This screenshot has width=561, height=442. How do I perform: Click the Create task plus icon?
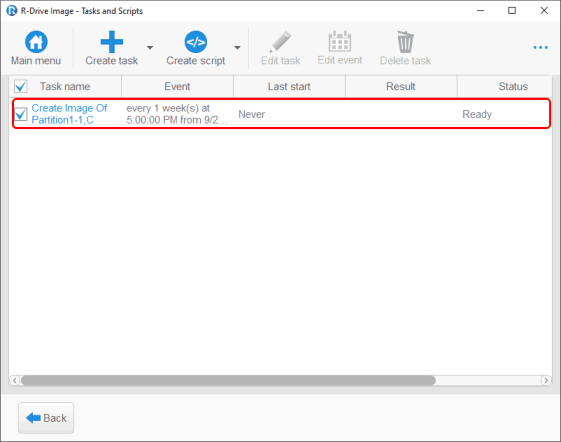point(112,42)
